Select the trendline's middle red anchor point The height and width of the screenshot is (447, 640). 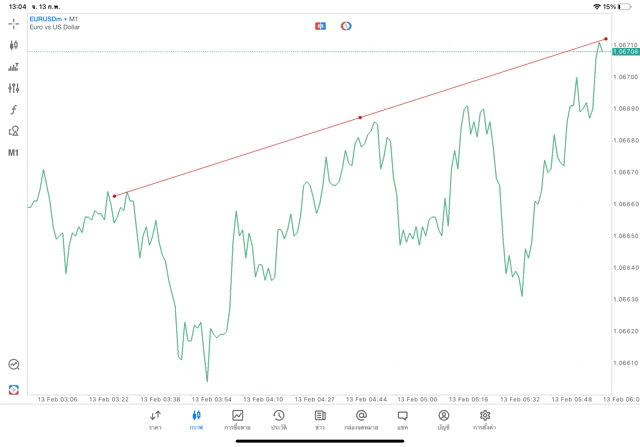click(x=361, y=118)
